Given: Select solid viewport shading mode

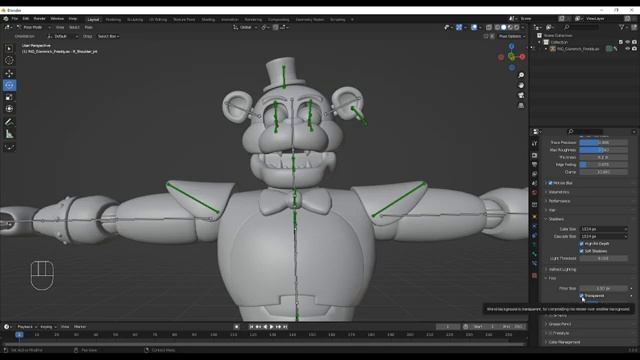Looking at the screenshot, I should click(503, 27).
